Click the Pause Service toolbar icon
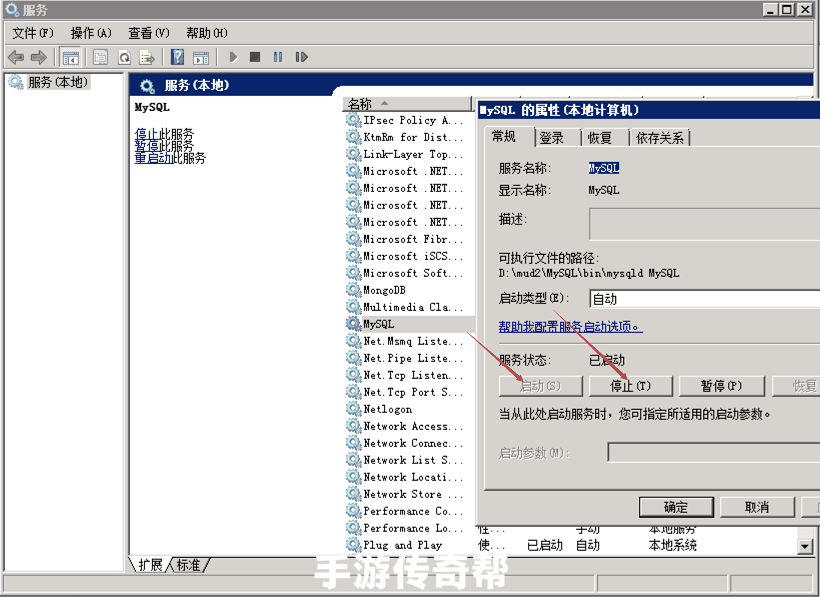The height and width of the screenshot is (597, 820). [278, 56]
